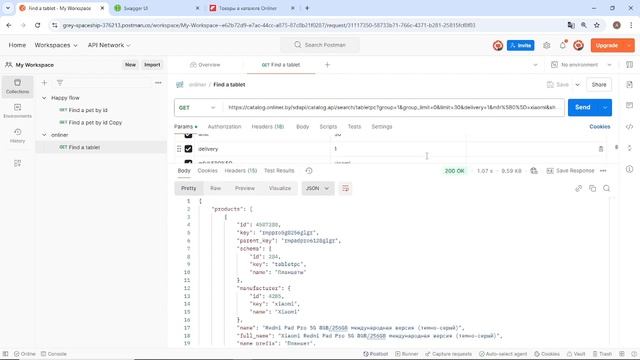
Task: Click the Invite button
Action: (x=520, y=45)
